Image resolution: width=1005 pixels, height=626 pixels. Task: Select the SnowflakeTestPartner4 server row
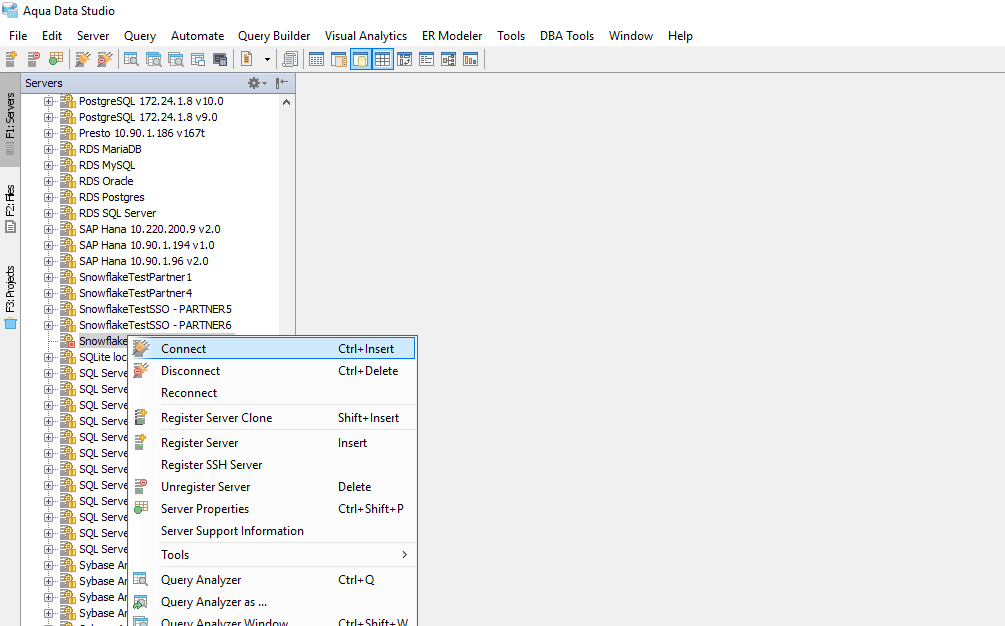click(x=135, y=293)
